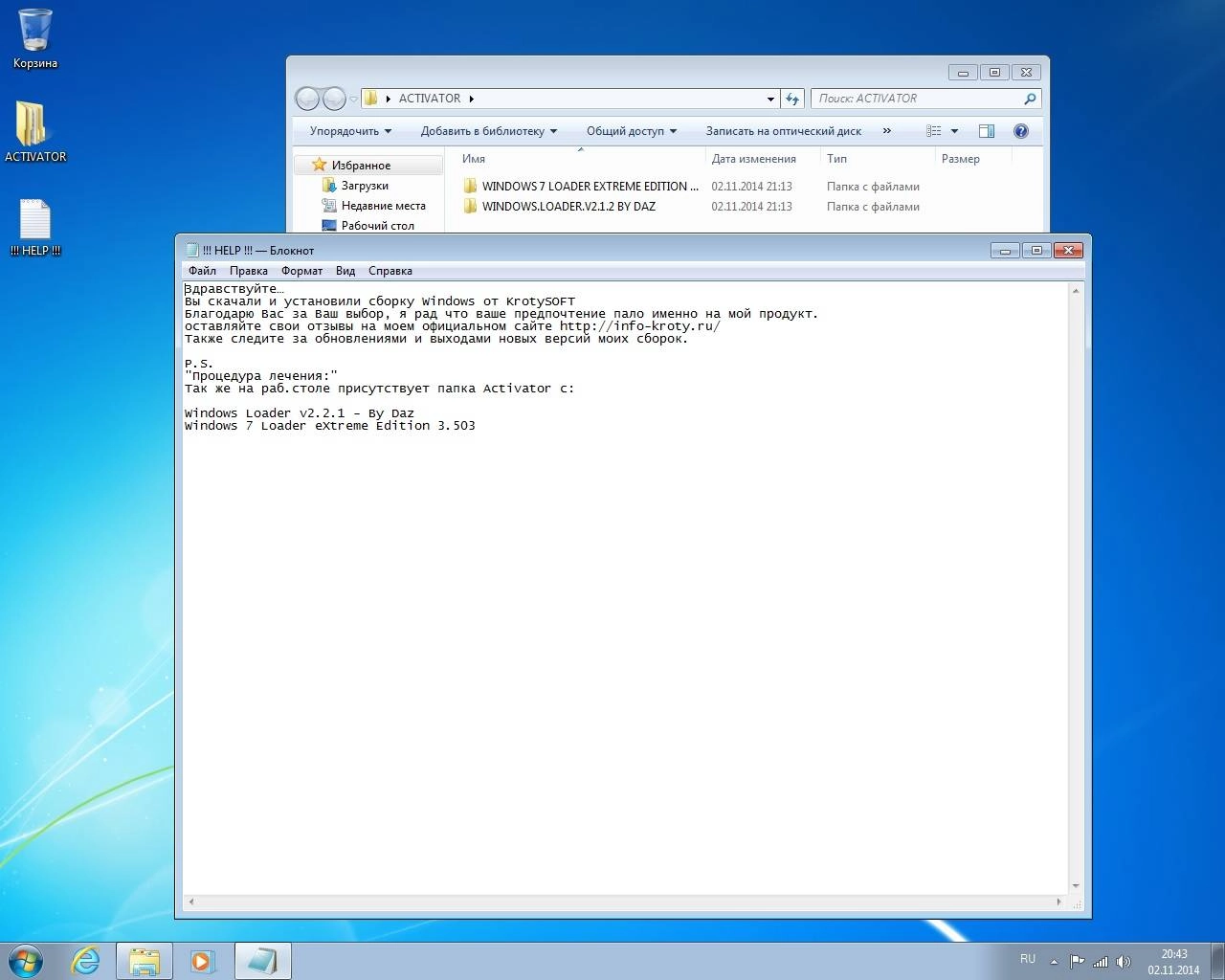Image resolution: width=1225 pixels, height=980 pixels.
Task: Click the address bar folder icon
Action: coord(371,98)
